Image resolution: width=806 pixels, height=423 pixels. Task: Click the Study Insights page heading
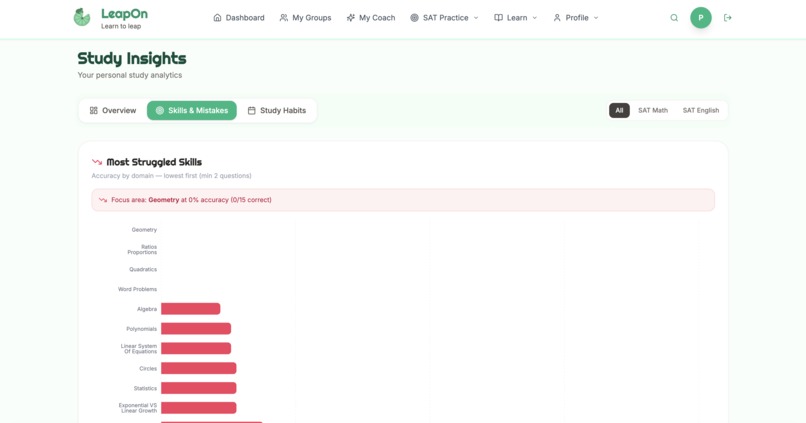point(132,59)
